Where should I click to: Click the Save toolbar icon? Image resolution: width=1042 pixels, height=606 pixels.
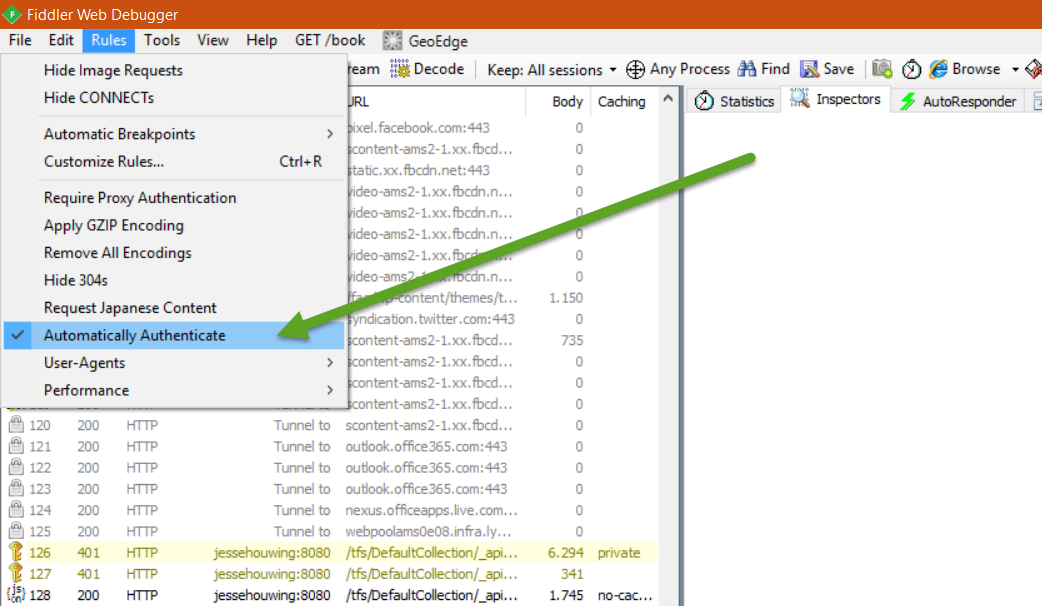click(809, 69)
